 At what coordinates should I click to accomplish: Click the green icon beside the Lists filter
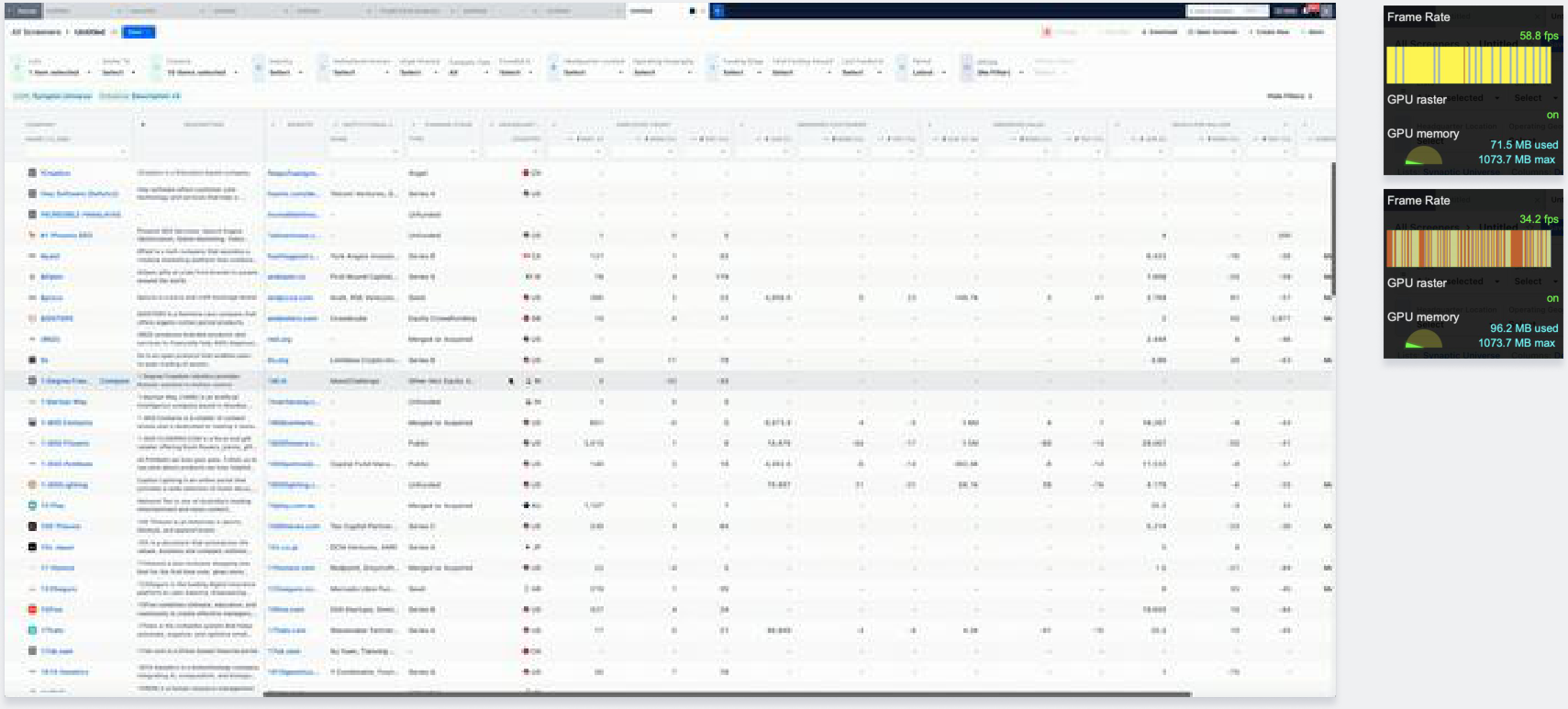pos(17,68)
